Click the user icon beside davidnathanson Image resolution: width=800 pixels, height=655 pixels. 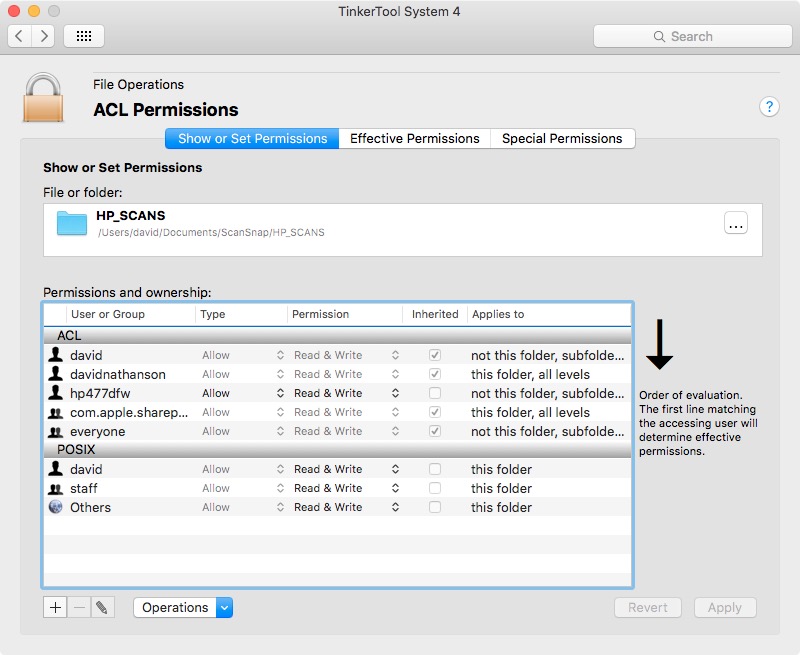pos(56,374)
